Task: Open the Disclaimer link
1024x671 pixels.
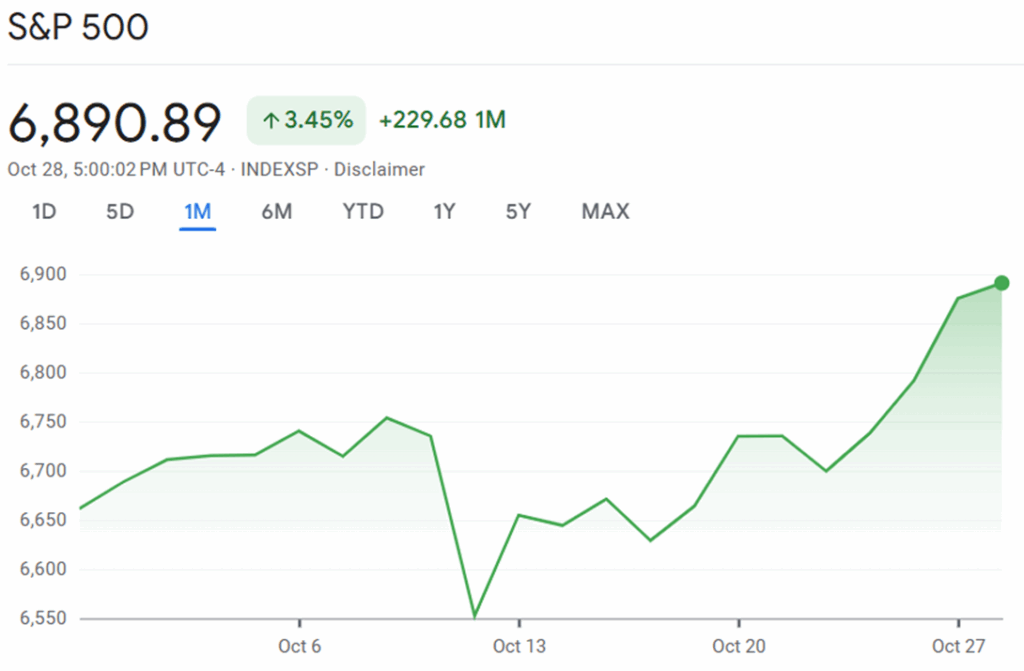Action: pos(379,169)
